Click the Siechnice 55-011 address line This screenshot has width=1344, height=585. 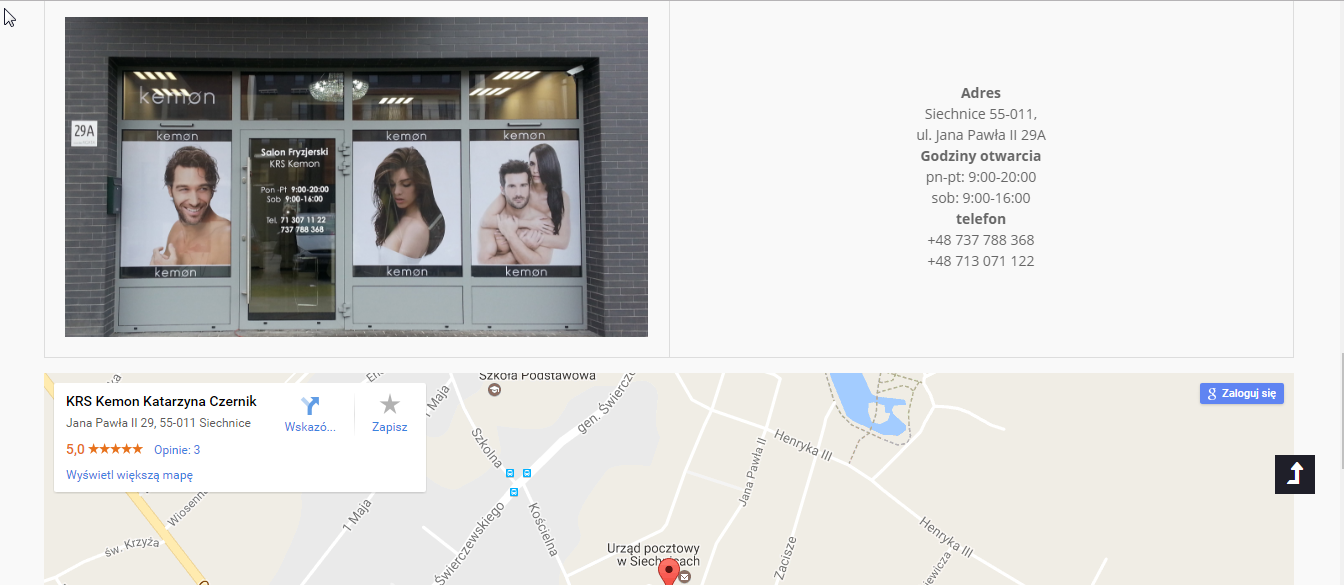[x=981, y=114]
